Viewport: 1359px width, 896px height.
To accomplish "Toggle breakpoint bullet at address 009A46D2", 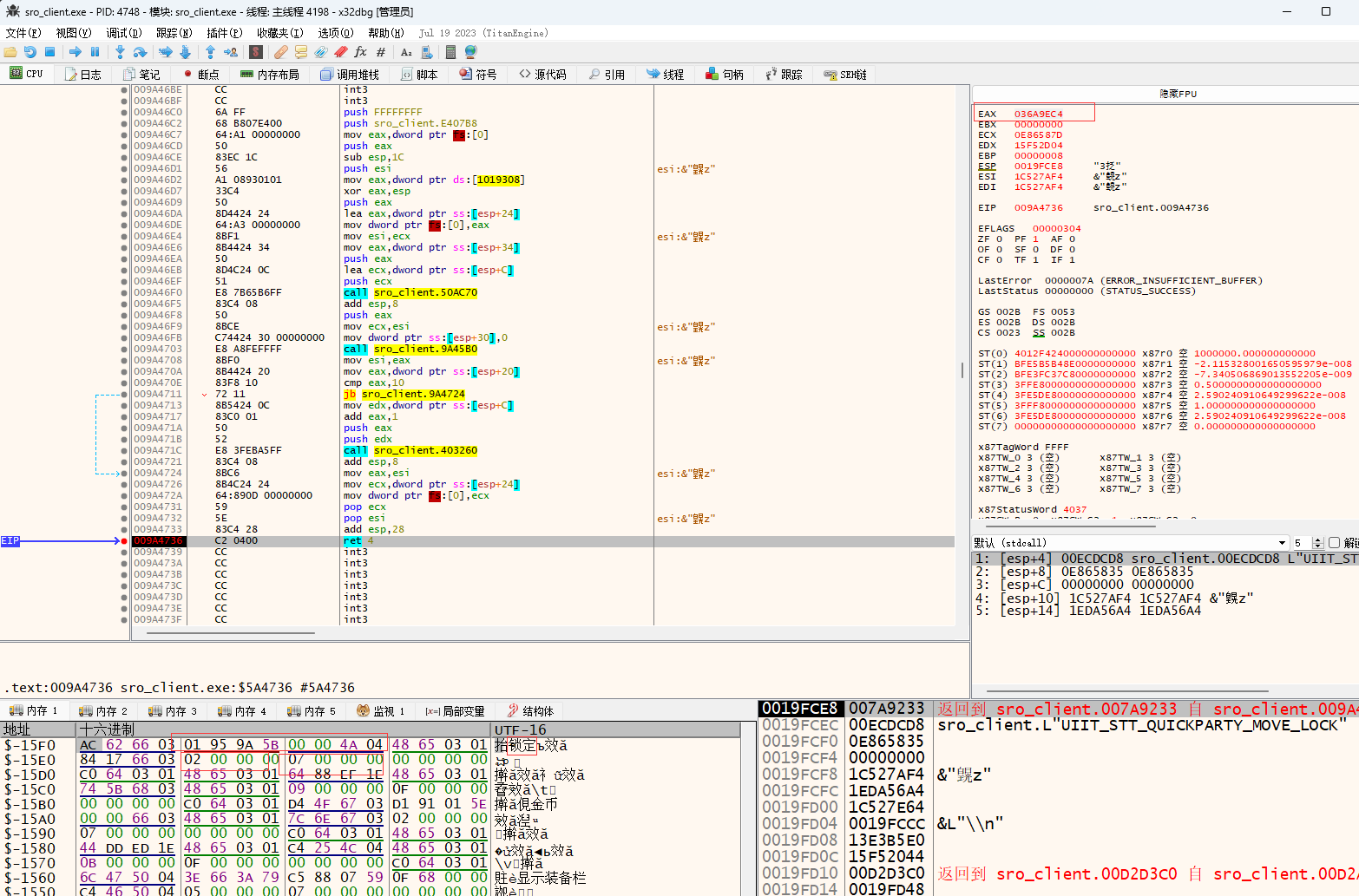I will click(x=124, y=180).
